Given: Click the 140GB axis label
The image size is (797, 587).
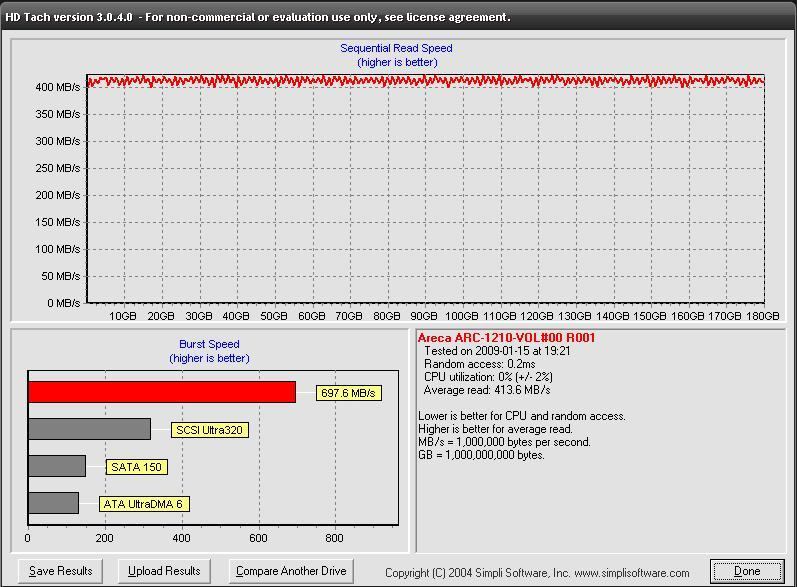Looking at the screenshot, I should click(x=612, y=316).
